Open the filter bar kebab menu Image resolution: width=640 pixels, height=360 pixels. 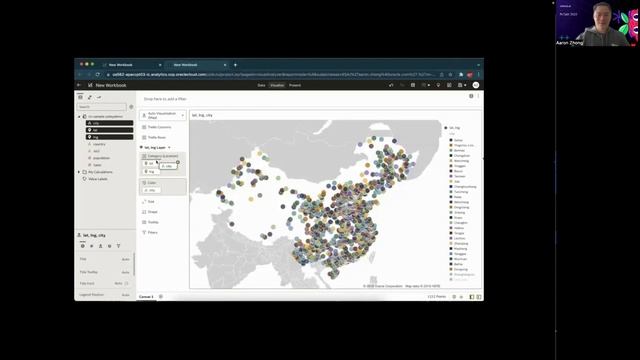pos(478,96)
